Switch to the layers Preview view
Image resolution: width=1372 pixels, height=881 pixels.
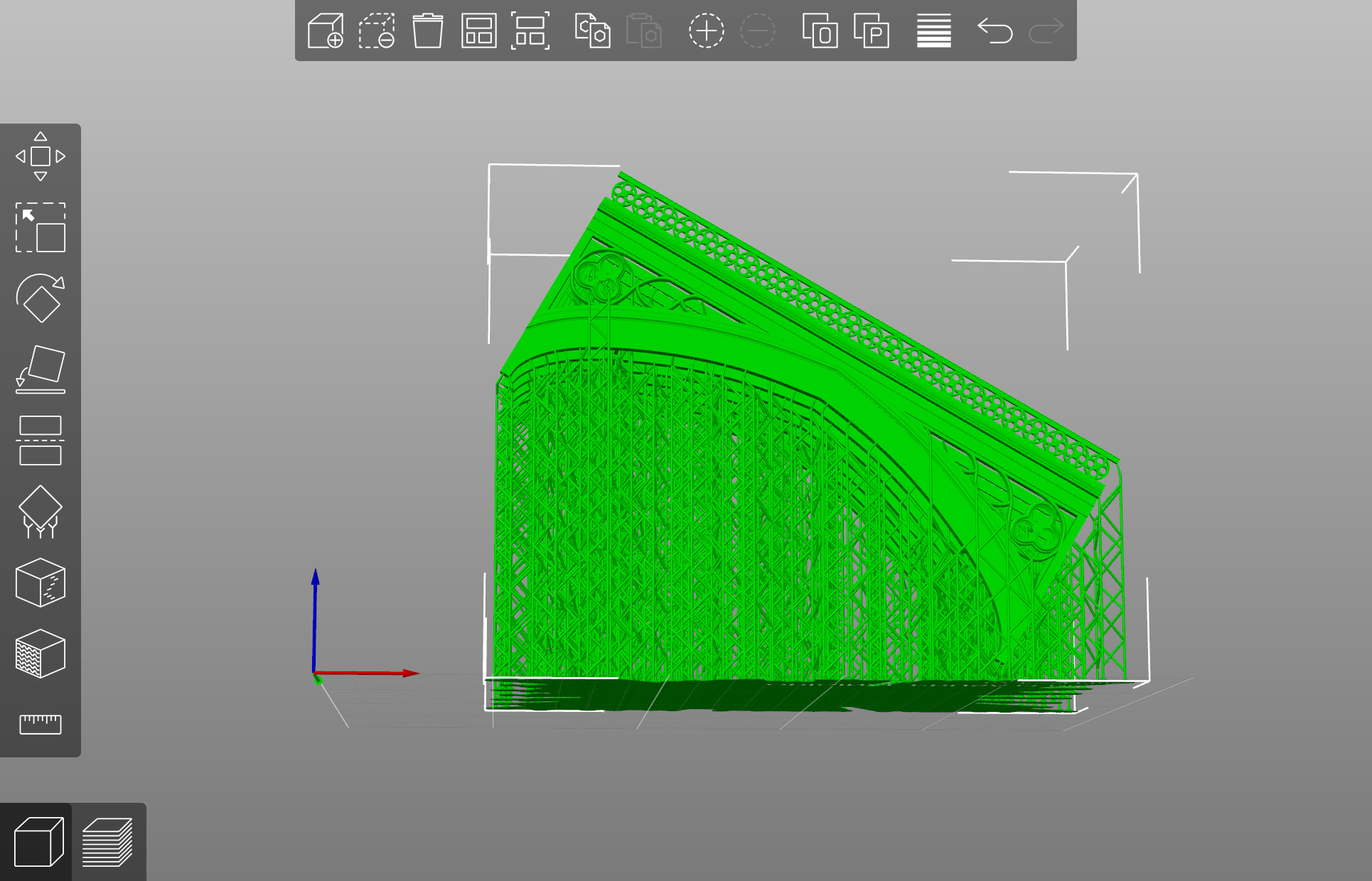point(108,842)
